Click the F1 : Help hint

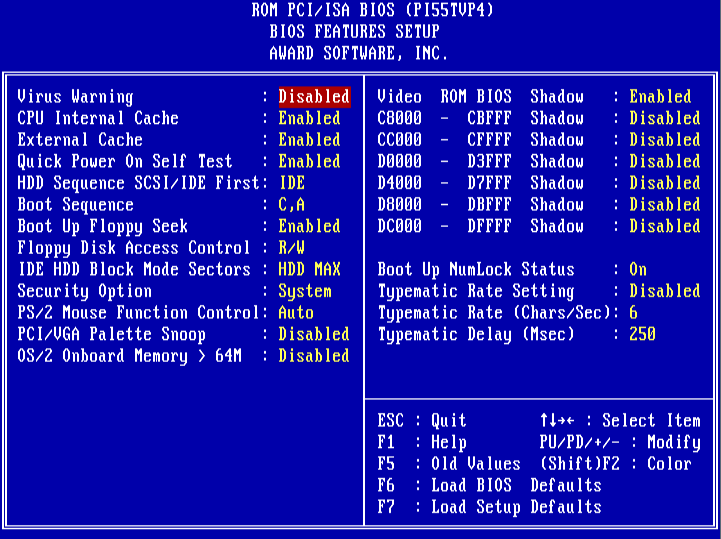pyautogui.click(x=422, y=442)
